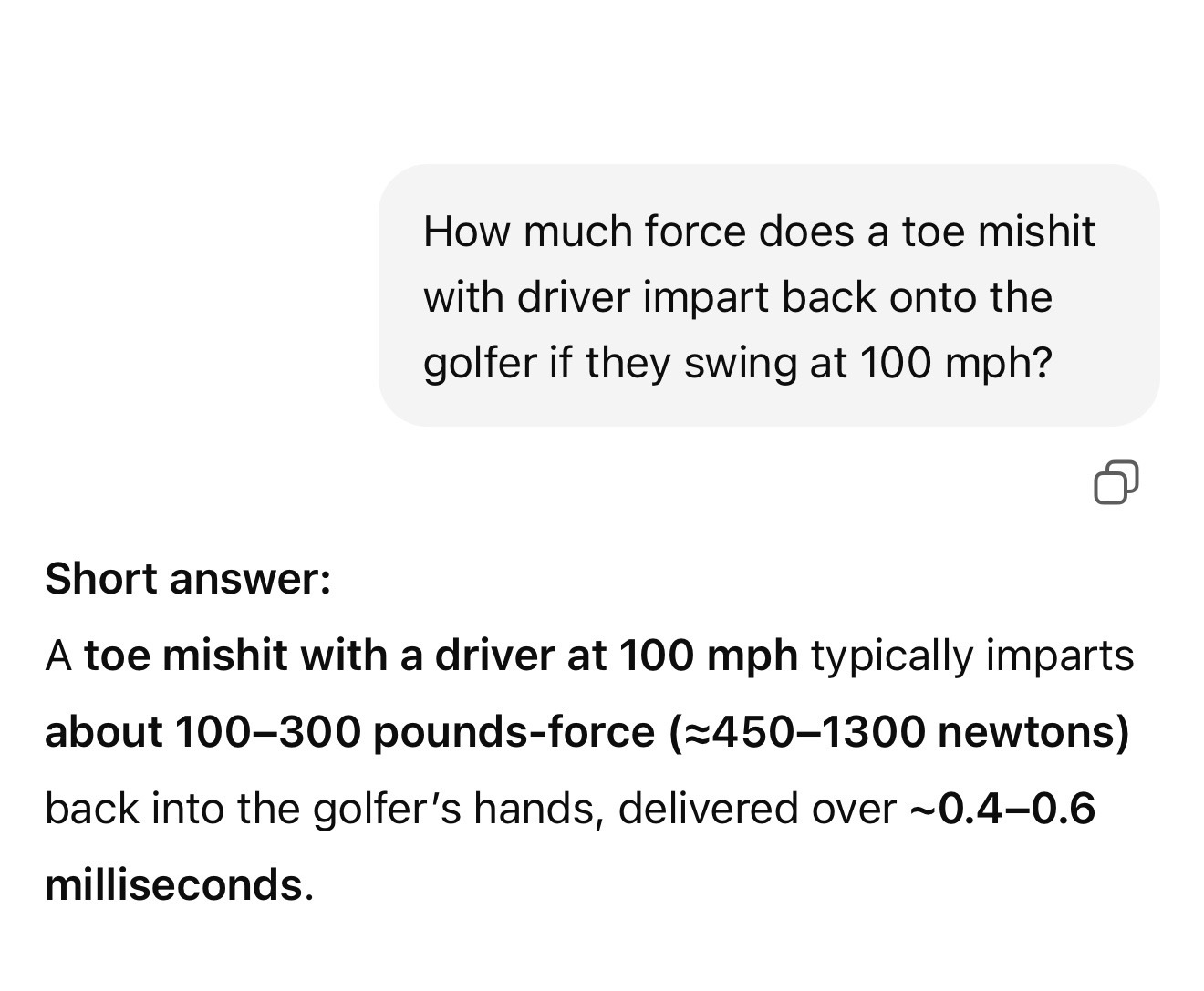This screenshot has width=1204, height=991.
Task: Click the words "delivered over"
Action: [x=757, y=808]
